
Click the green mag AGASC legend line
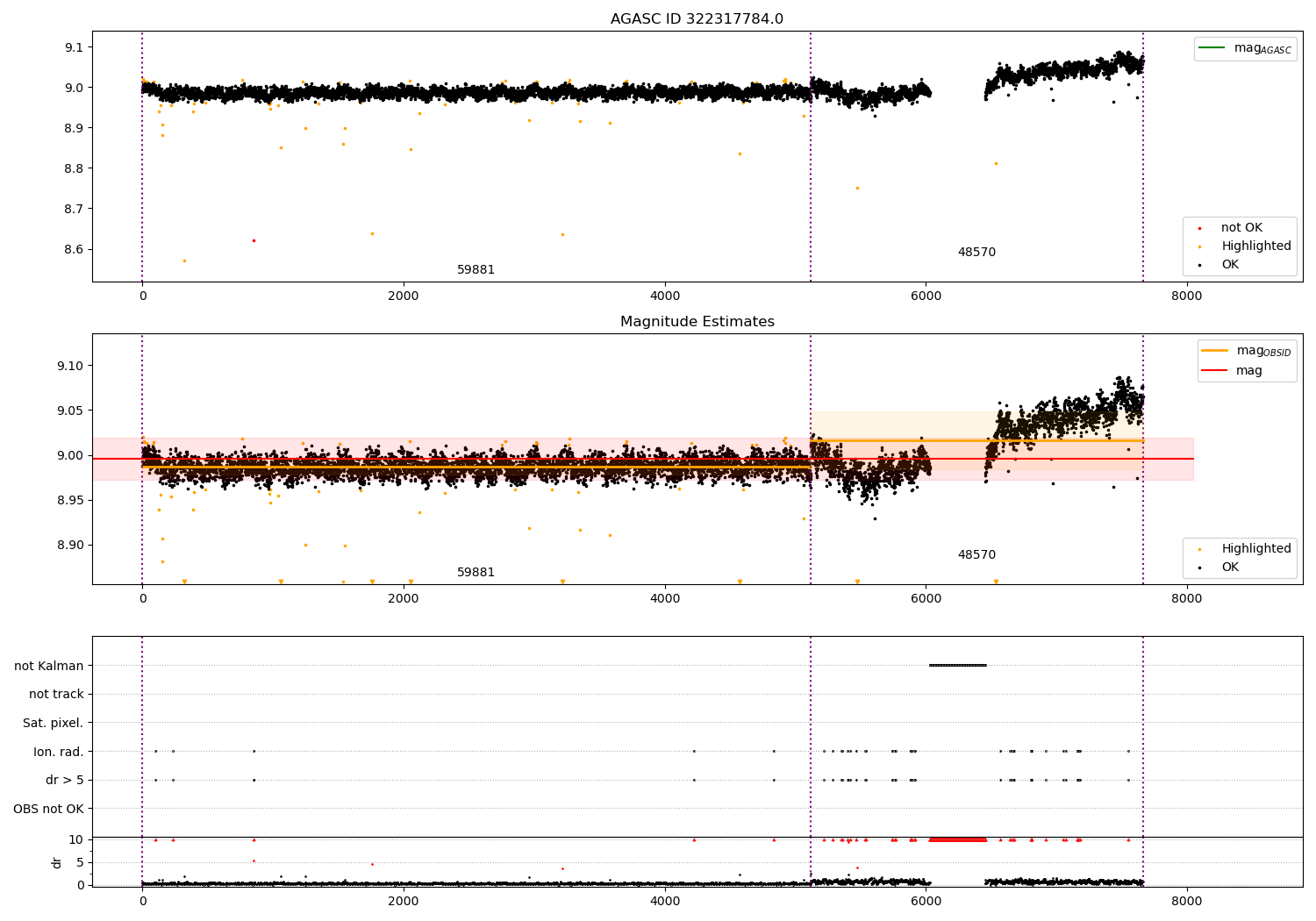pos(1212,47)
